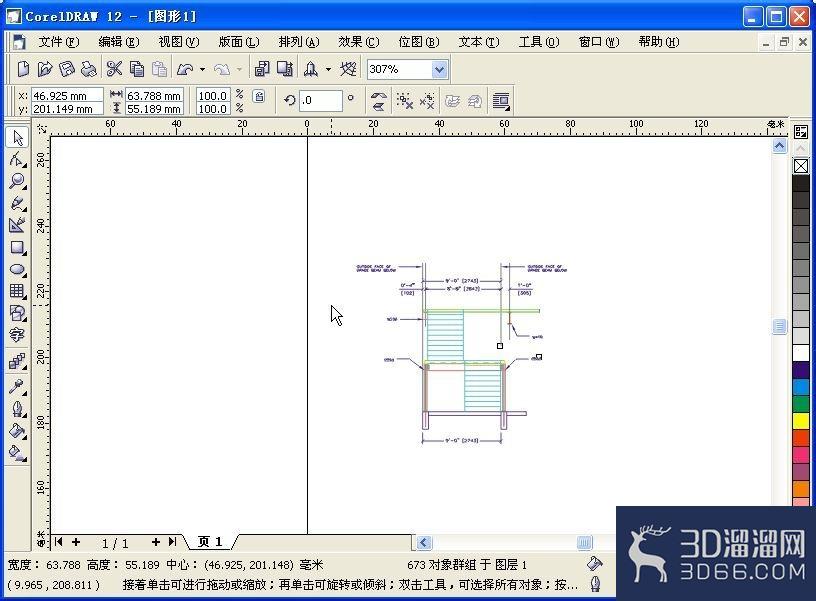Open the 排列 (Arrange) menu
816x601 pixels.
tap(299, 42)
